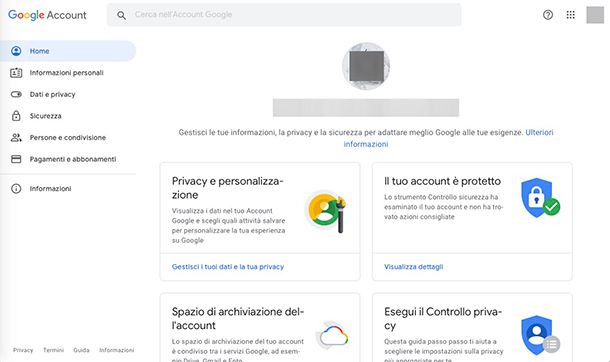The image size is (610, 362).
Task: Click the padlock icon beside Sicurezza
Action: tap(16, 115)
